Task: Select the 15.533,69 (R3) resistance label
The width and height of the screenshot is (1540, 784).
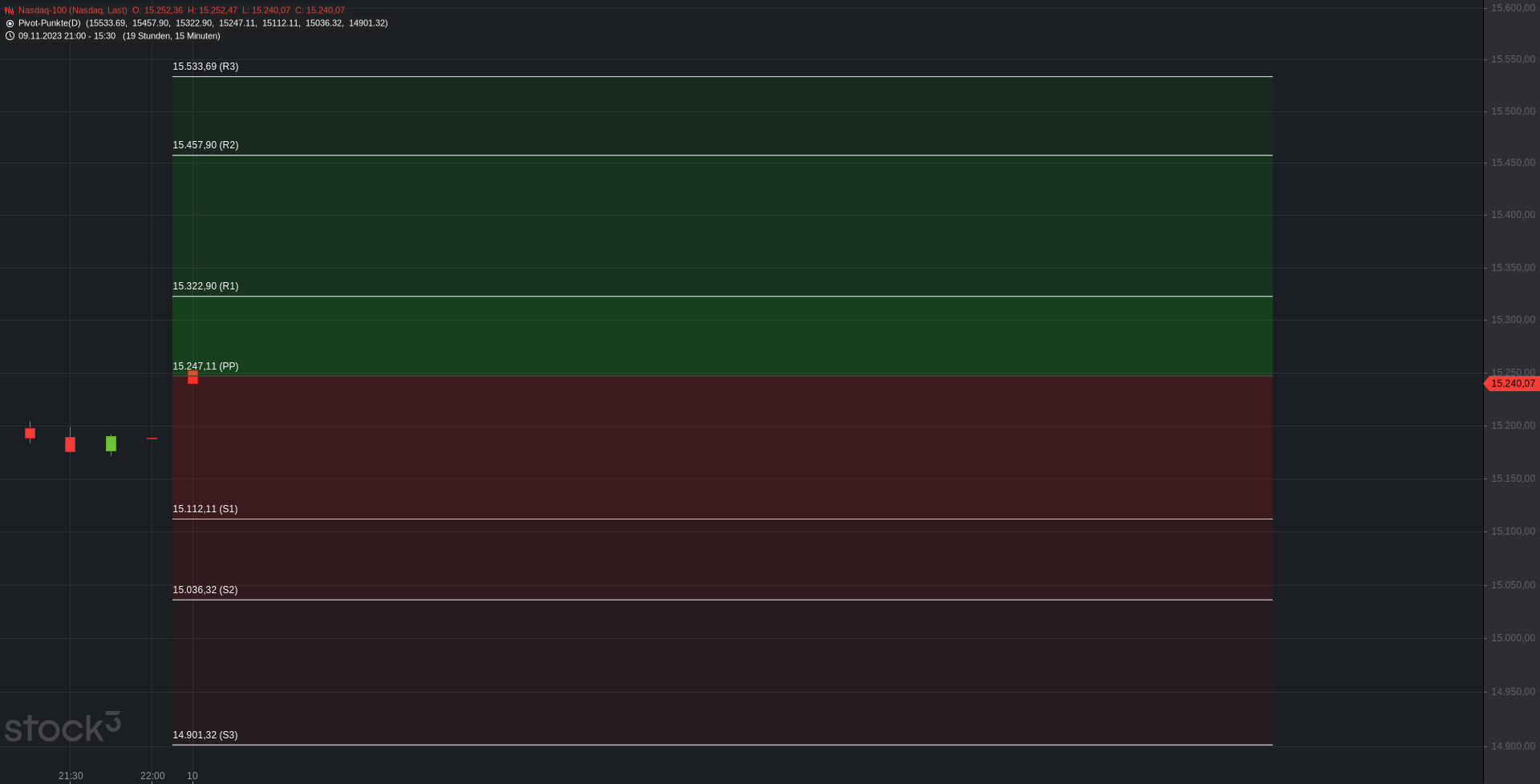Action: [x=205, y=67]
